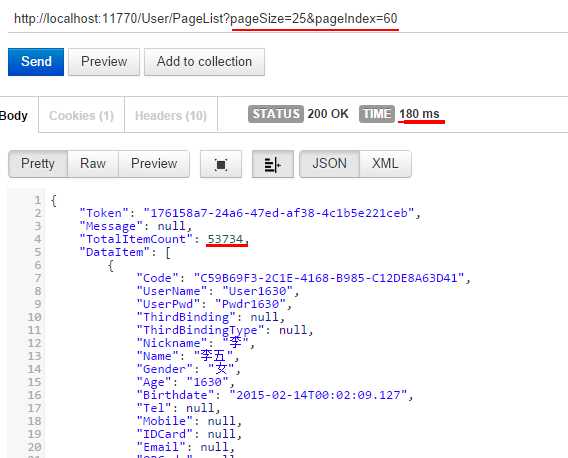The image size is (568, 458).
Task: Click the "Mobile" key
Action: [165, 421]
